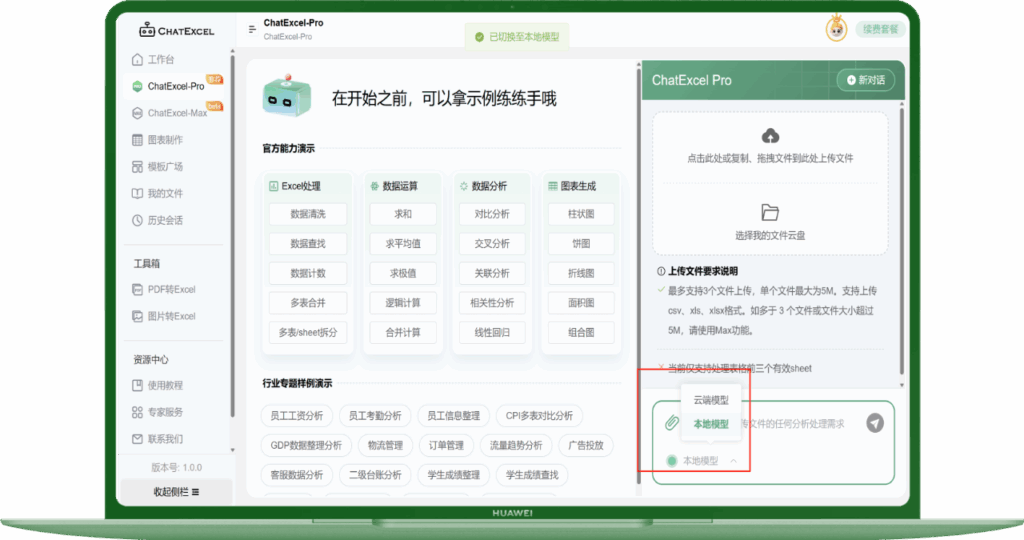Viewport: 1024px width, 540px height.
Task: Click the CPI多表对比分析 sample chip
Action: pyautogui.click(x=539, y=416)
